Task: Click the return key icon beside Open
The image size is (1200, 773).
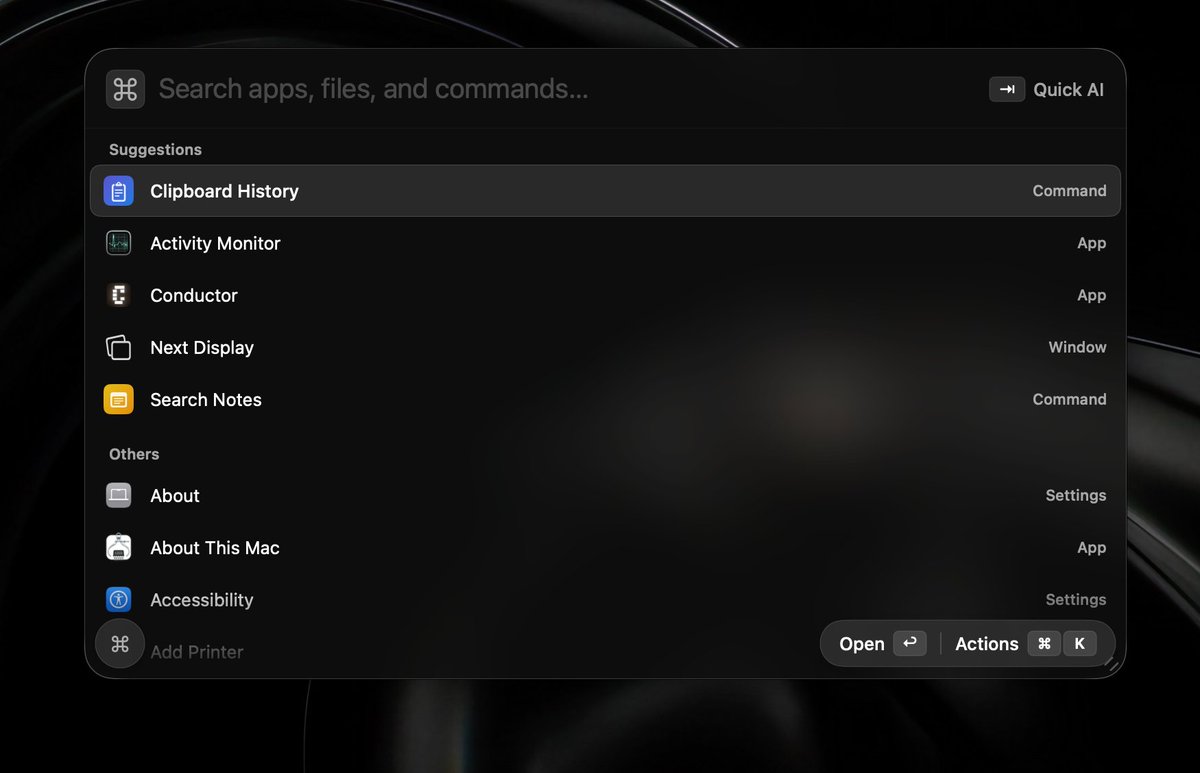Action: [909, 643]
